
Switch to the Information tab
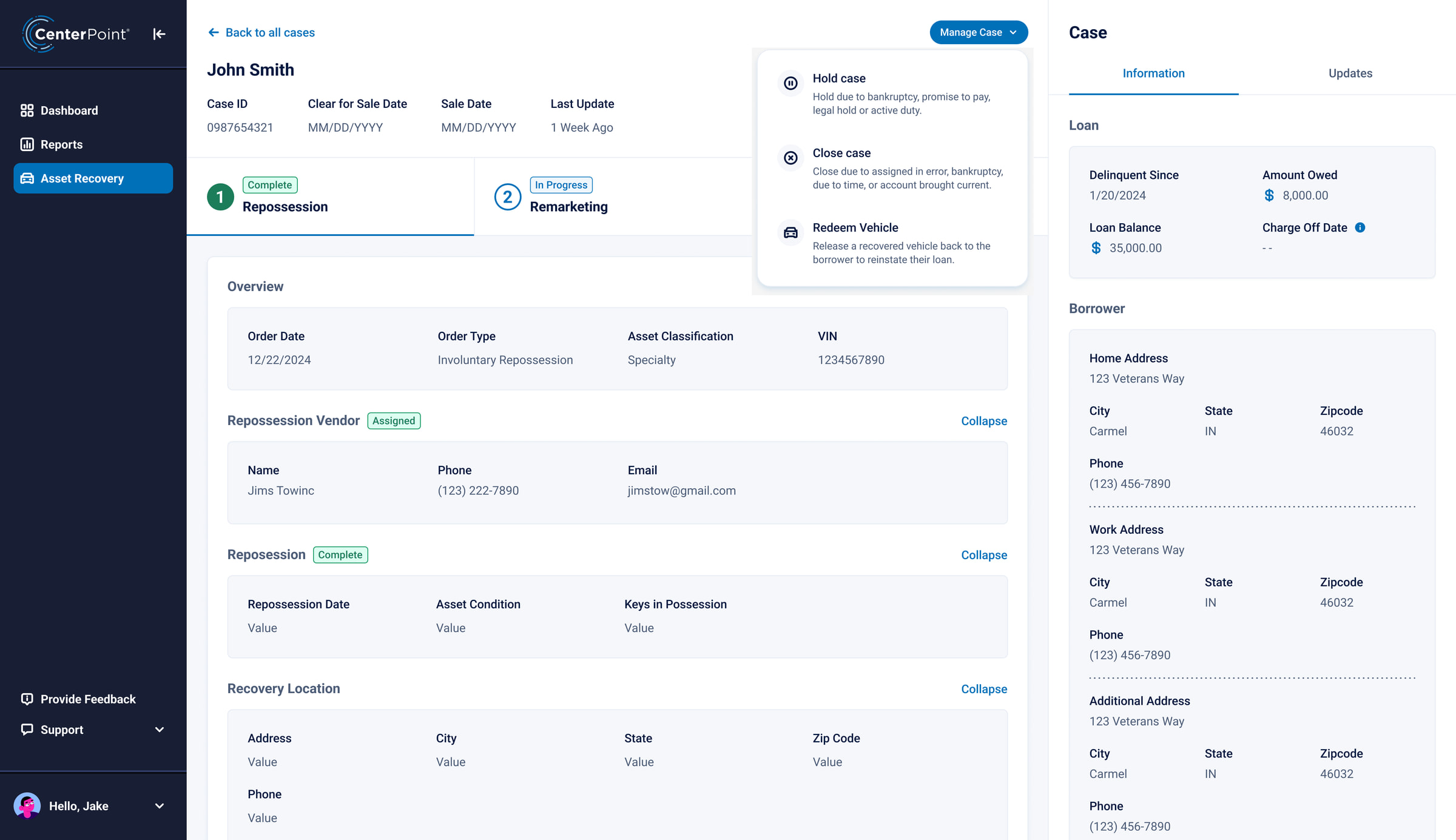(x=1153, y=73)
